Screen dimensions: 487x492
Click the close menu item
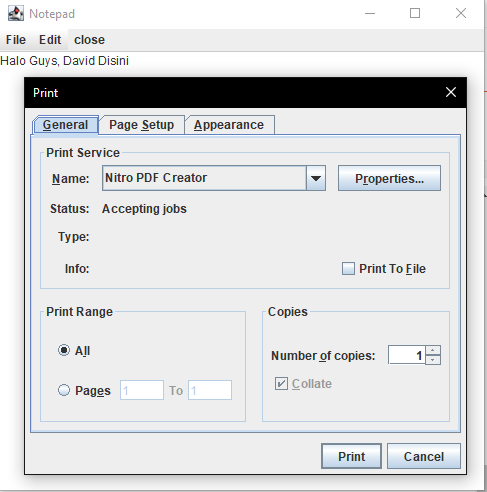point(89,40)
